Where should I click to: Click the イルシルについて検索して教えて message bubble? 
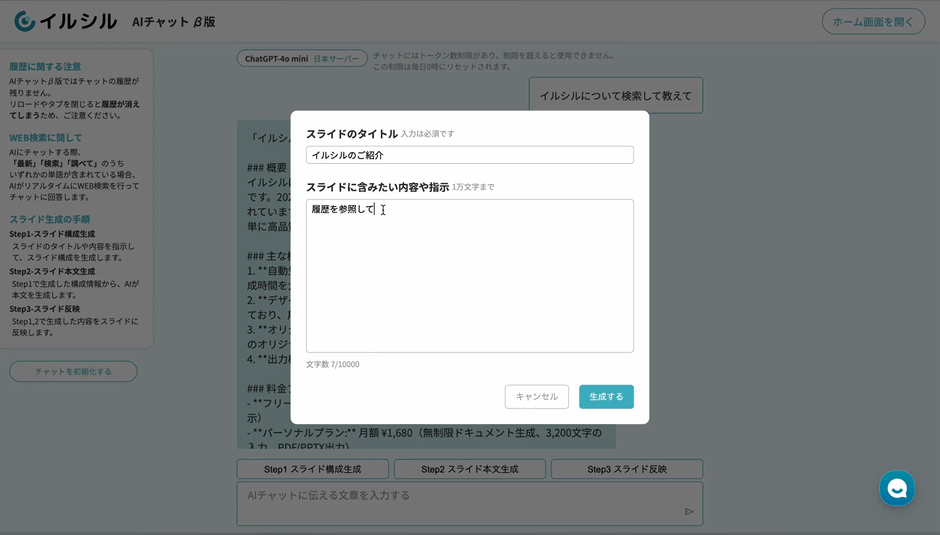click(x=615, y=96)
